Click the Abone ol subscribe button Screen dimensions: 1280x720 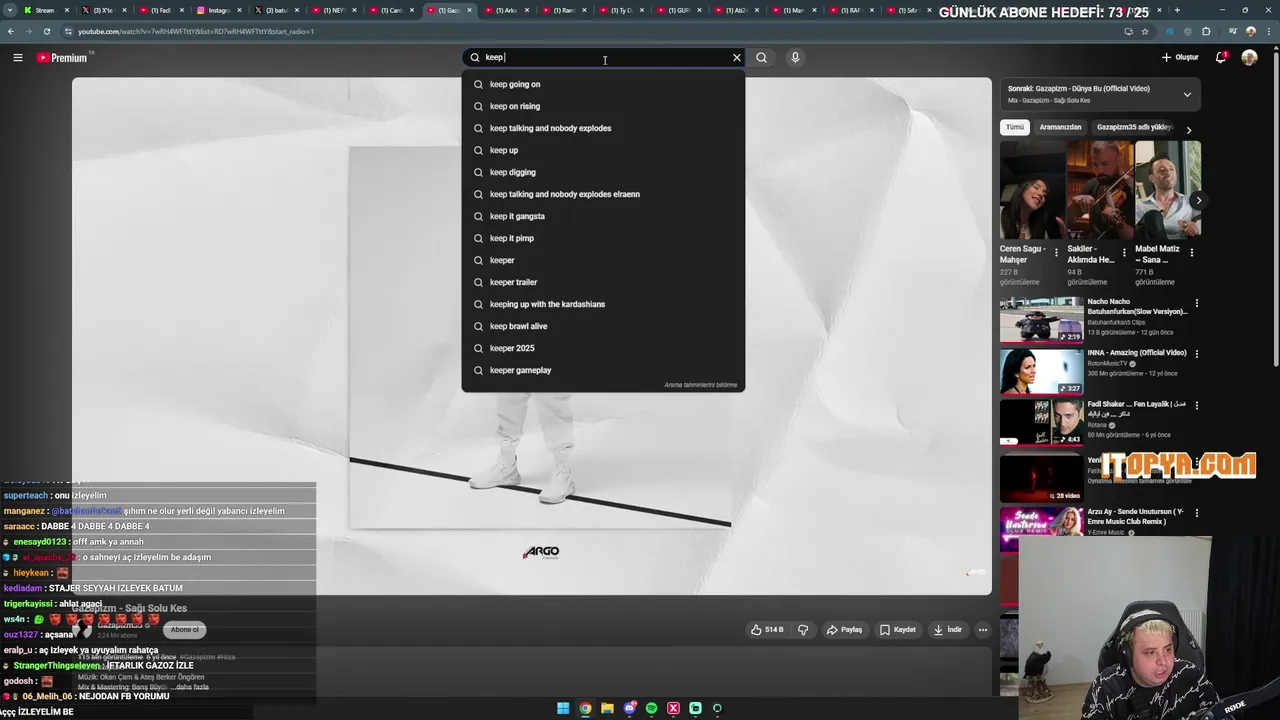pyautogui.click(x=184, y=629)
